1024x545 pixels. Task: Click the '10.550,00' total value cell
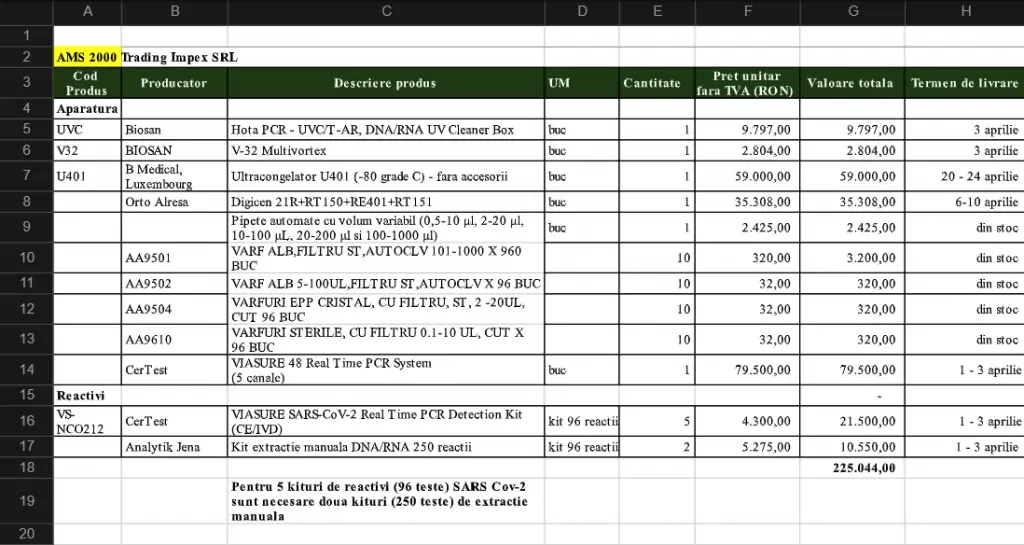[x=852, y=446]
